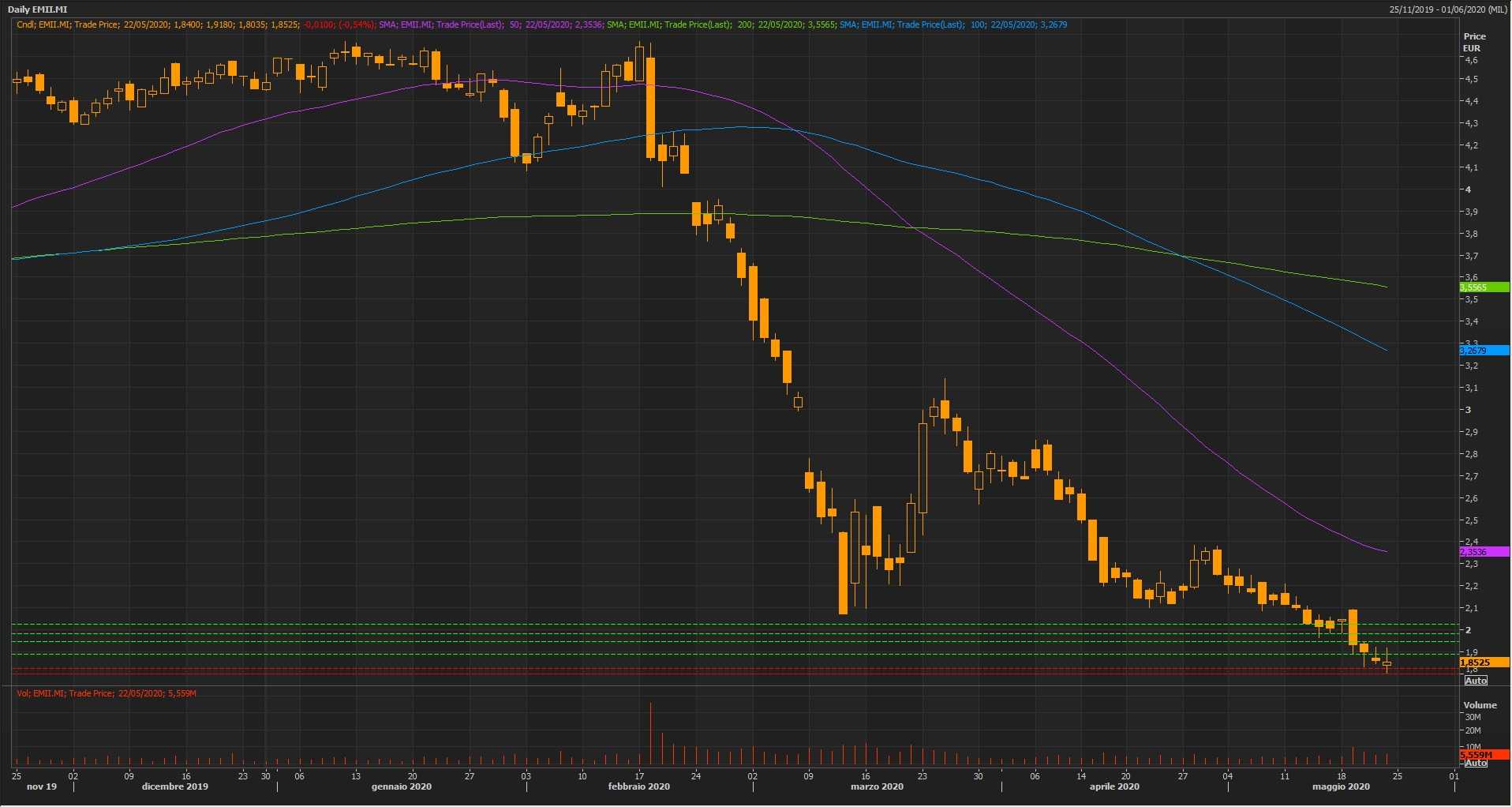Viewport: 1512px width, 807px height.
Task: Click the Vol EMII.MI volume legend text
Action: pos(107,693)
